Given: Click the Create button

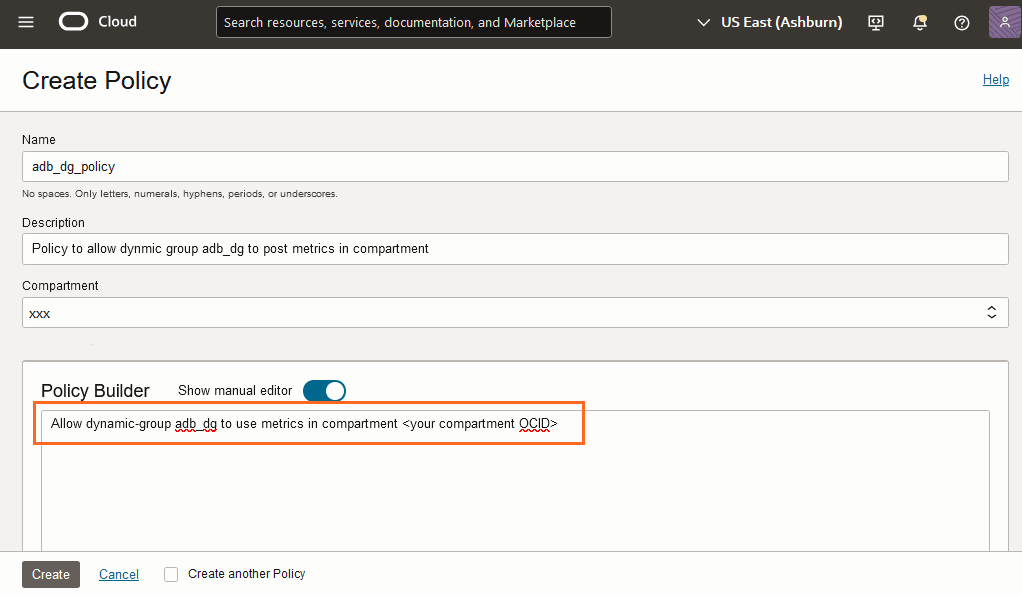Looking at the screenshot, I should tap(50, 574).
